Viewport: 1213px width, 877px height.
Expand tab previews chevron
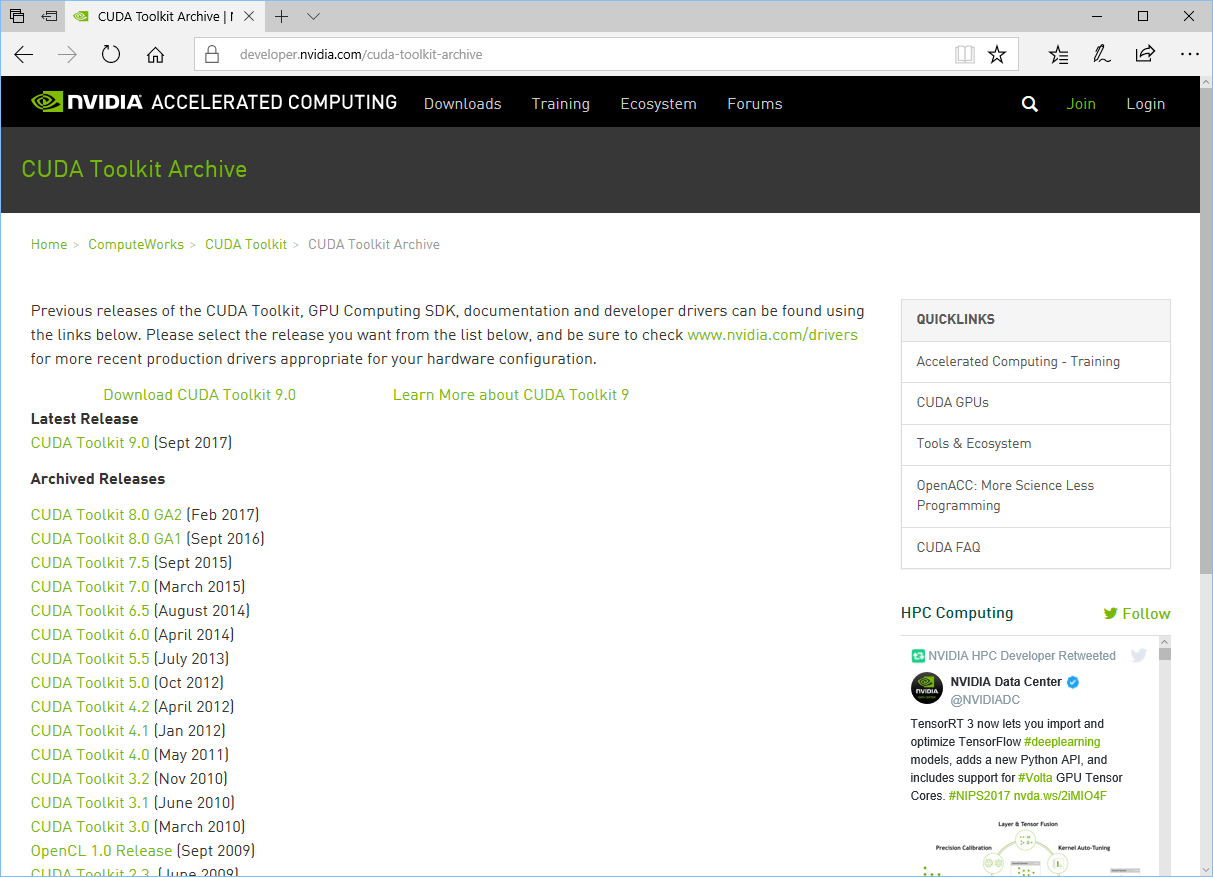314,16
